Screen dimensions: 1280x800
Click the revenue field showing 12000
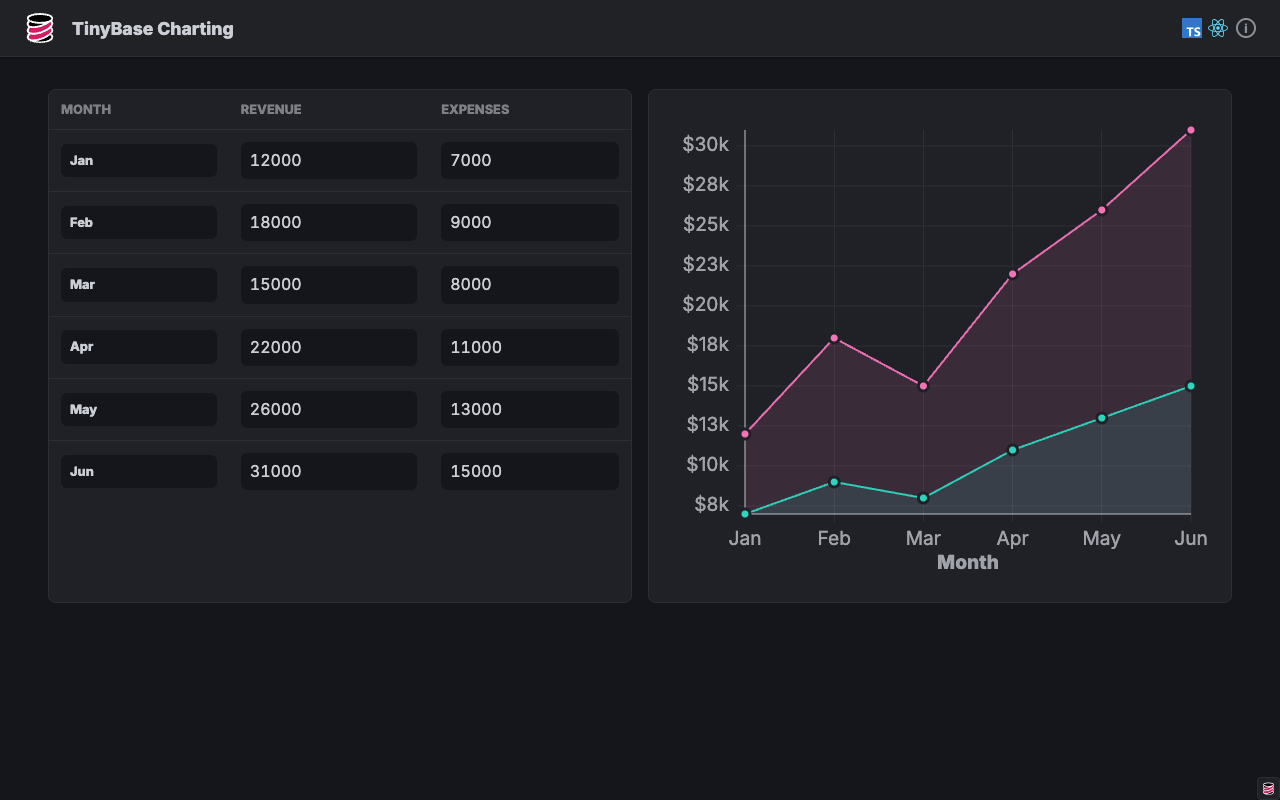(x=329, y=160)
